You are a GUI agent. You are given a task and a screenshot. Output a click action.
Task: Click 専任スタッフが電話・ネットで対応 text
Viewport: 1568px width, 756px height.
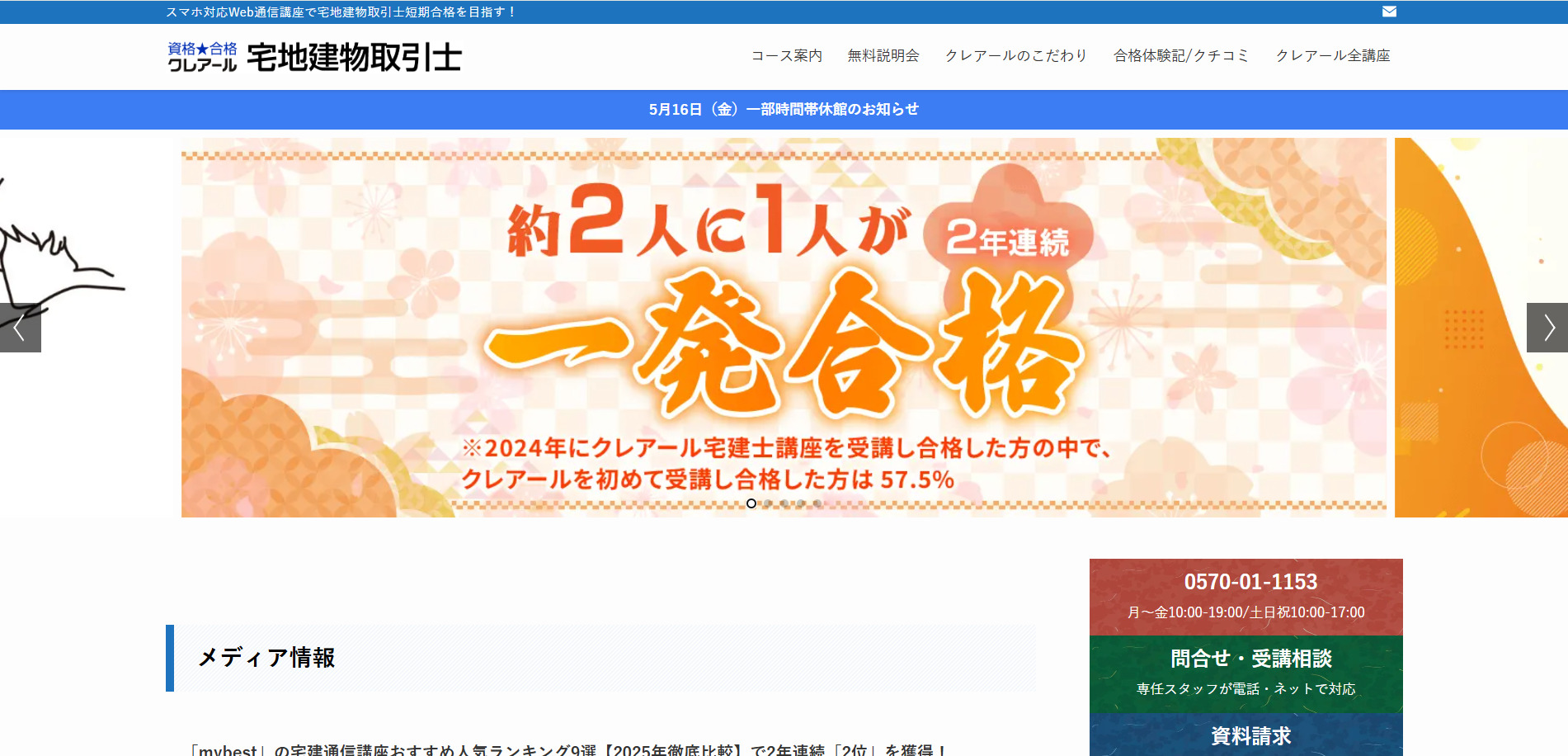[x=1246, y=688]
